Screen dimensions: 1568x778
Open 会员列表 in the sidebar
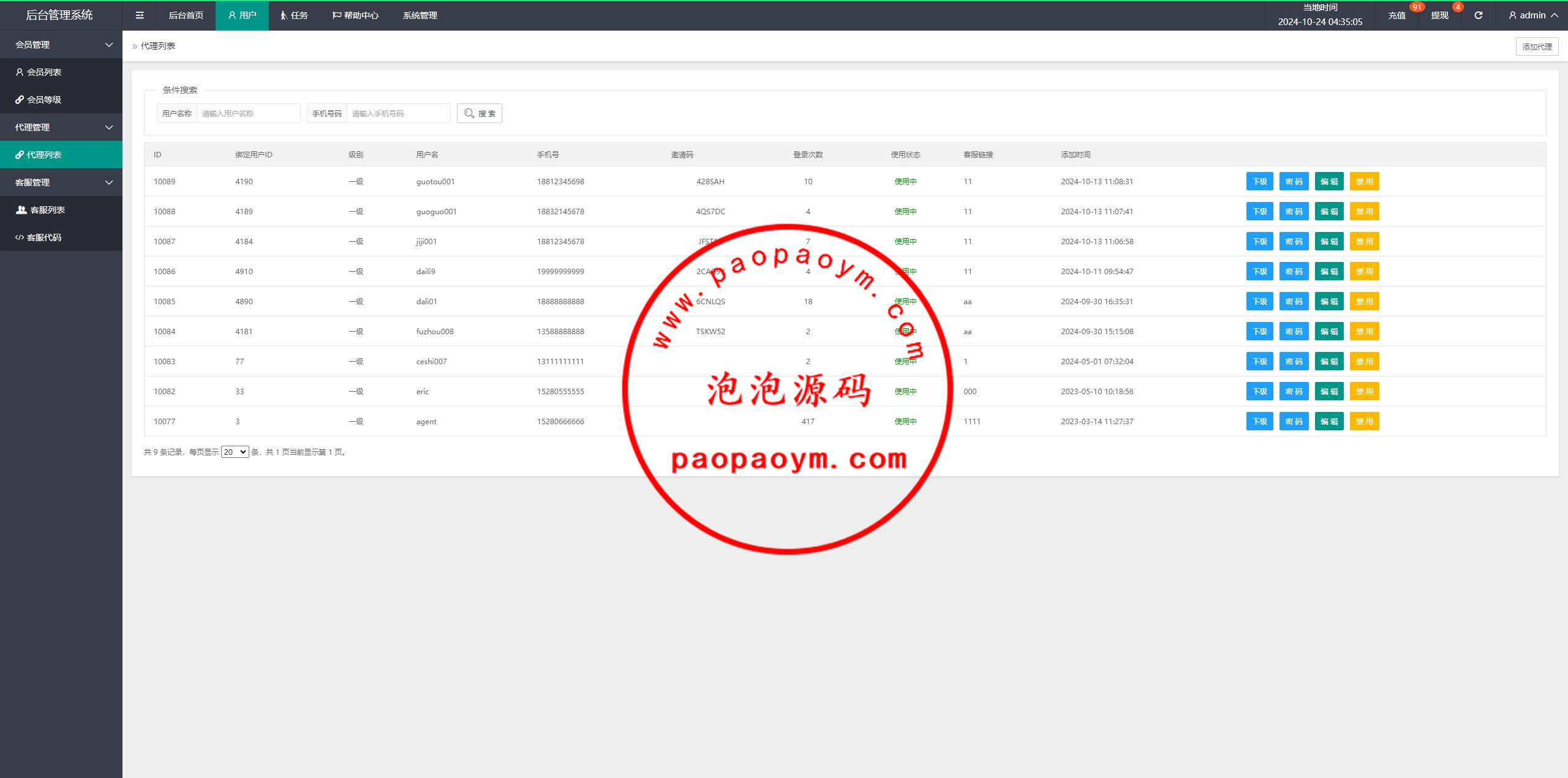(x=44, y=72)
